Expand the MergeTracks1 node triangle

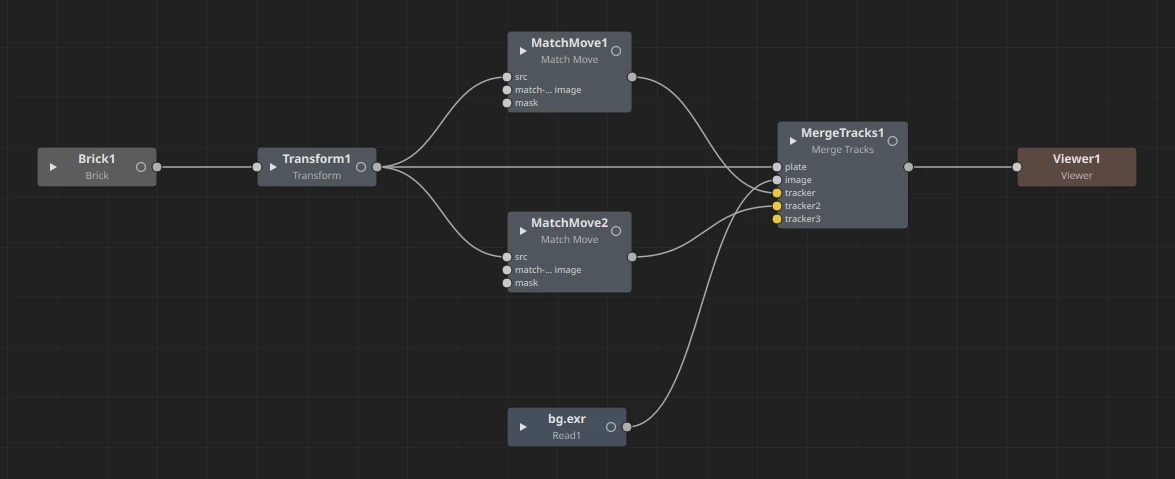(793, 141)
